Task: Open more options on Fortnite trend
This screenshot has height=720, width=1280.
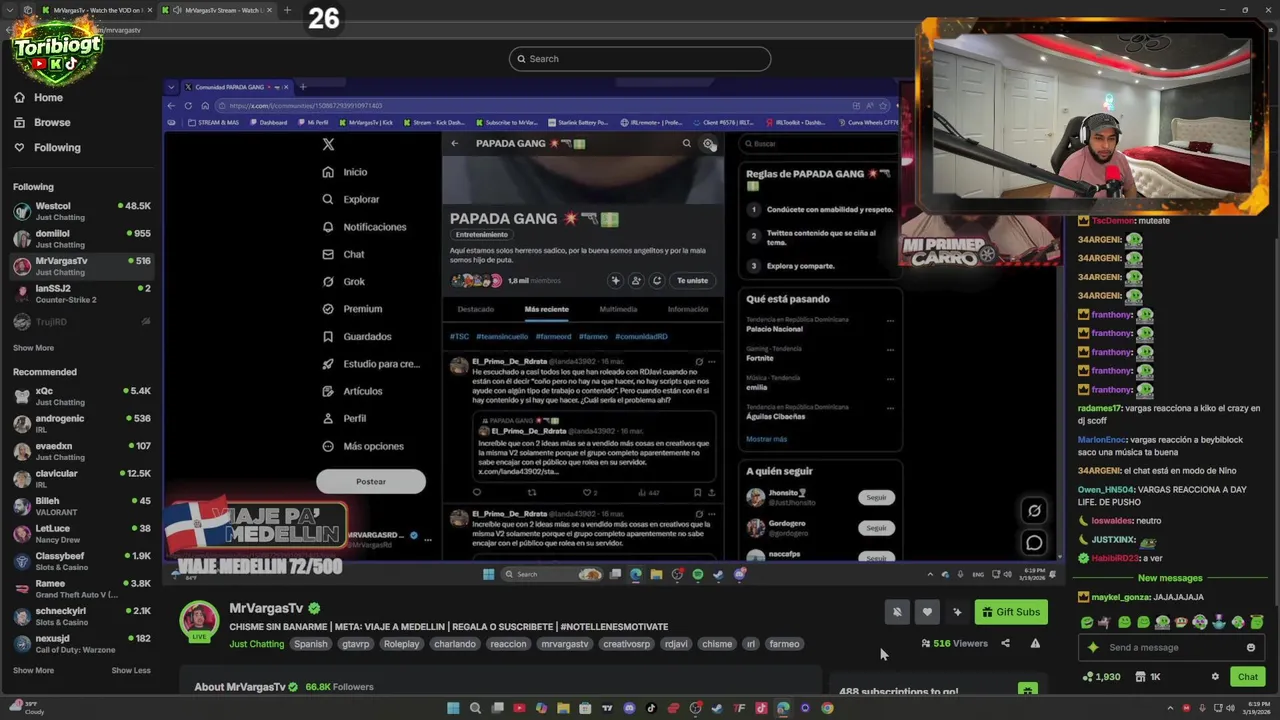Action: (x=890, y=350)
